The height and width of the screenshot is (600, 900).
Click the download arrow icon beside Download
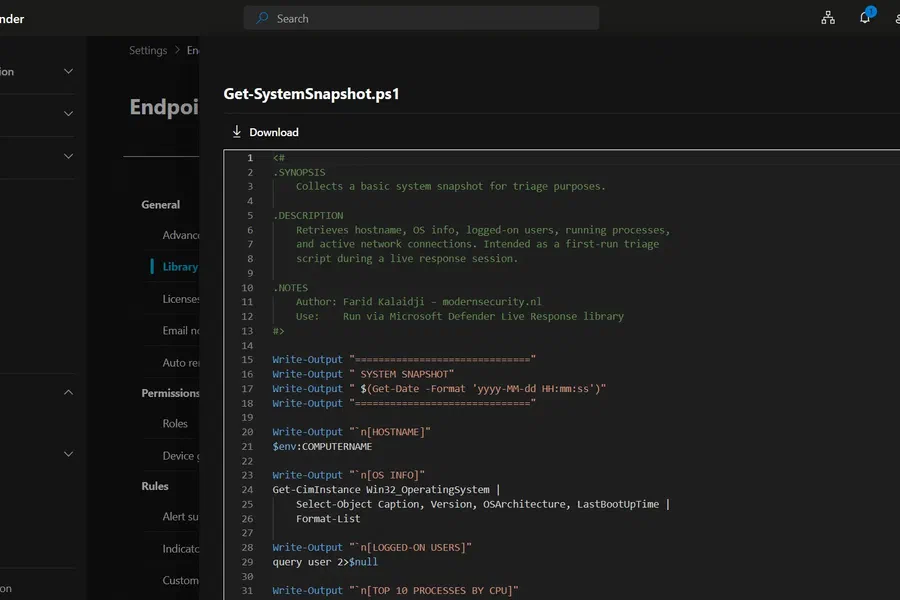click(x=236, y=132)
